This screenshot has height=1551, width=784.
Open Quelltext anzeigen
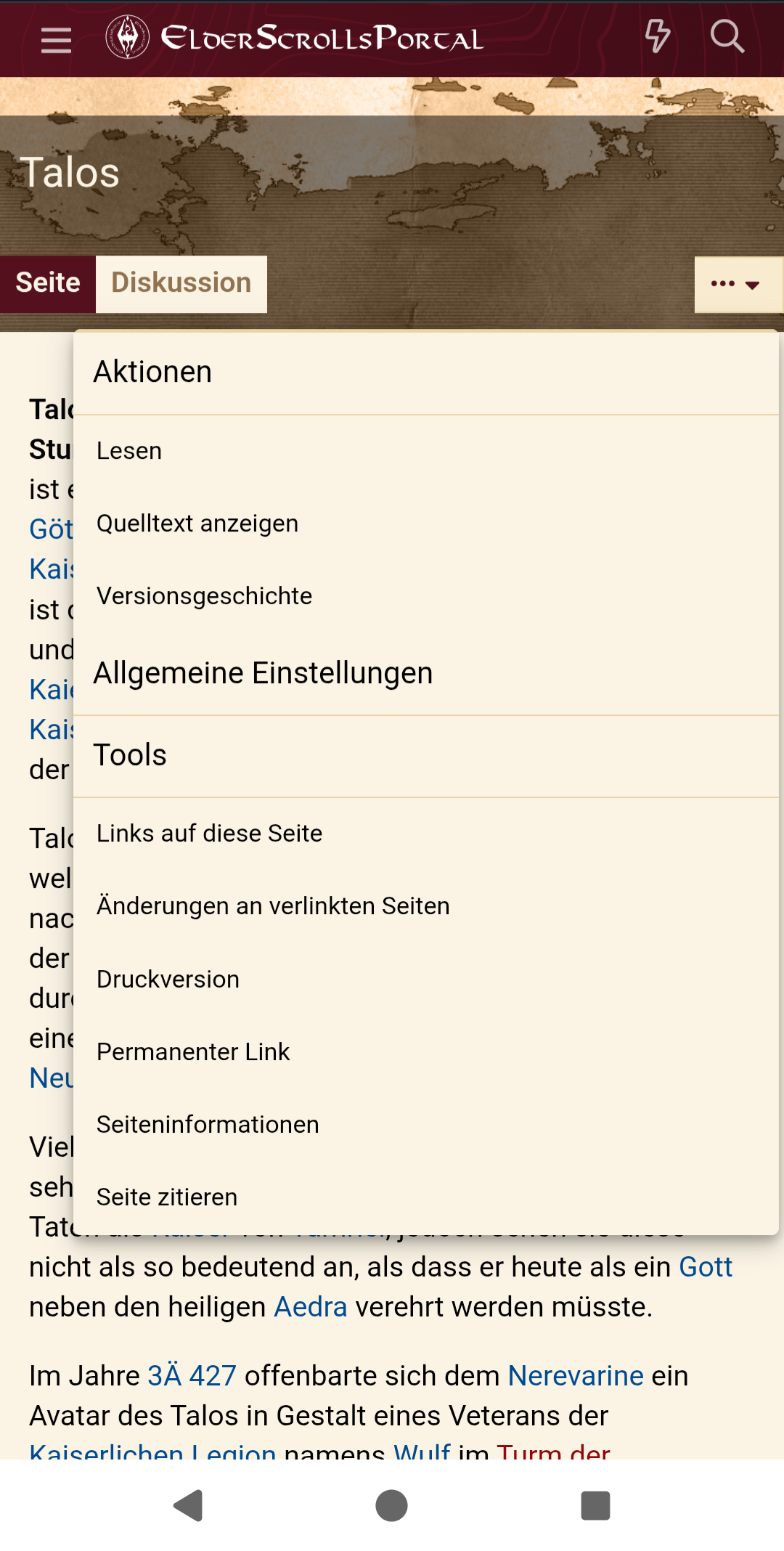(x=197, y=523)
